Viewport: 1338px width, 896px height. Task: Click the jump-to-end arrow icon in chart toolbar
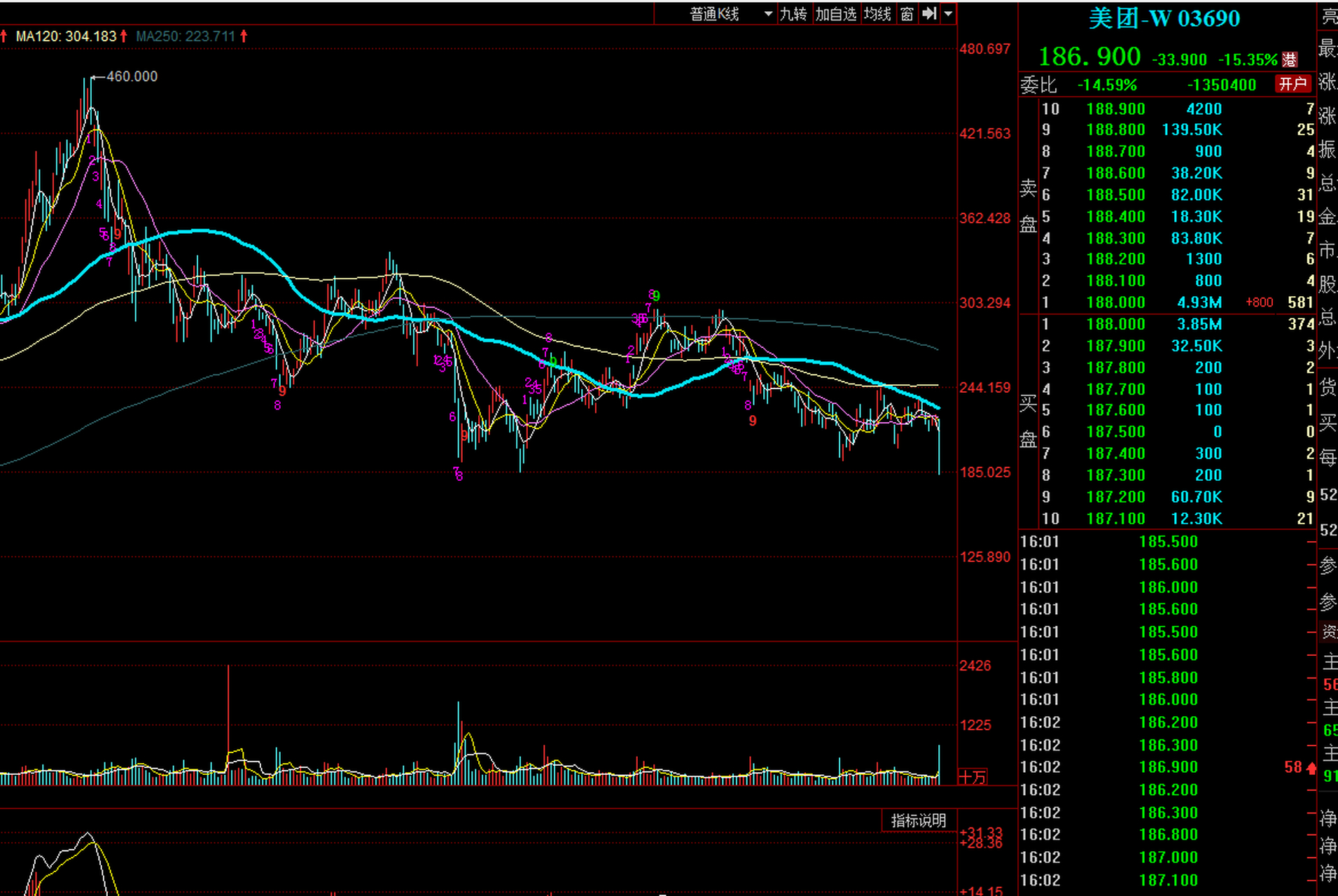pyautogui.click(x=928, y=14)
